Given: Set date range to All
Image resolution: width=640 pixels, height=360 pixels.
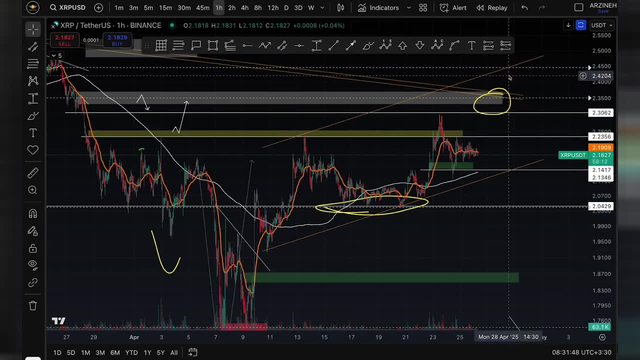Looking at the screenshot, I should (174, 352).
